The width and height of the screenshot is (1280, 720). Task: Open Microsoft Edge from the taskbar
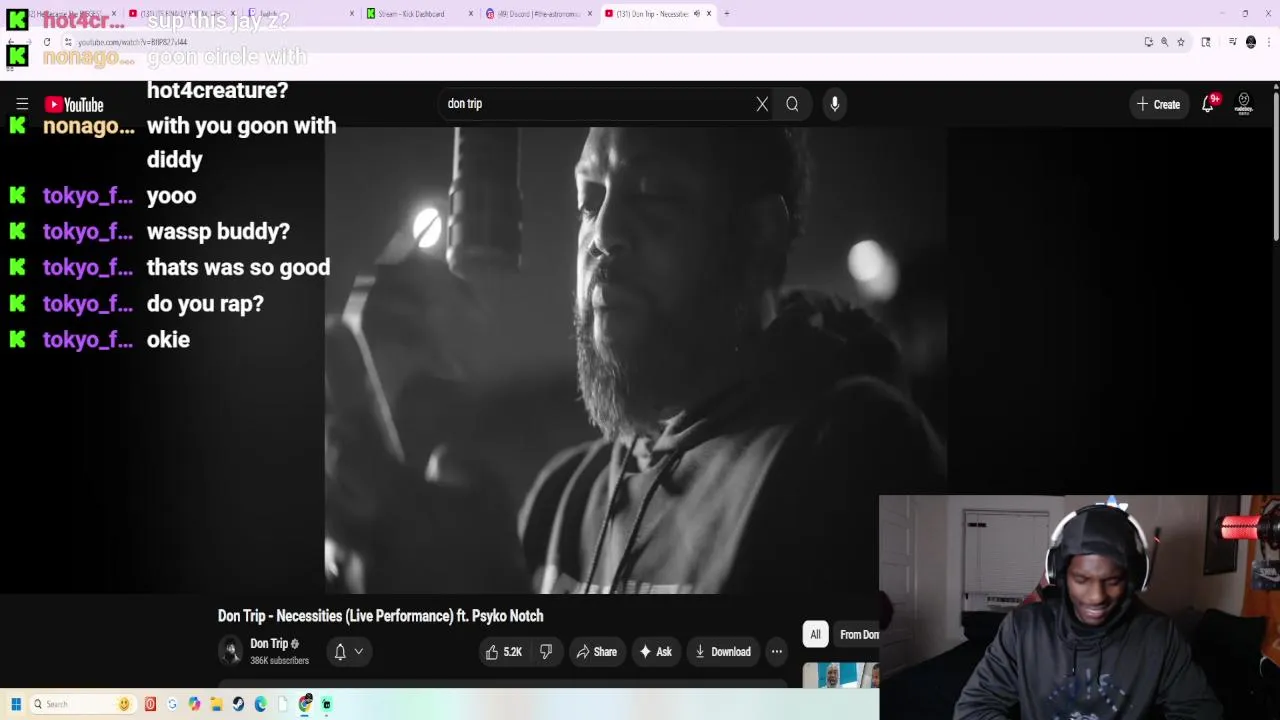click(x=260, y=704)
